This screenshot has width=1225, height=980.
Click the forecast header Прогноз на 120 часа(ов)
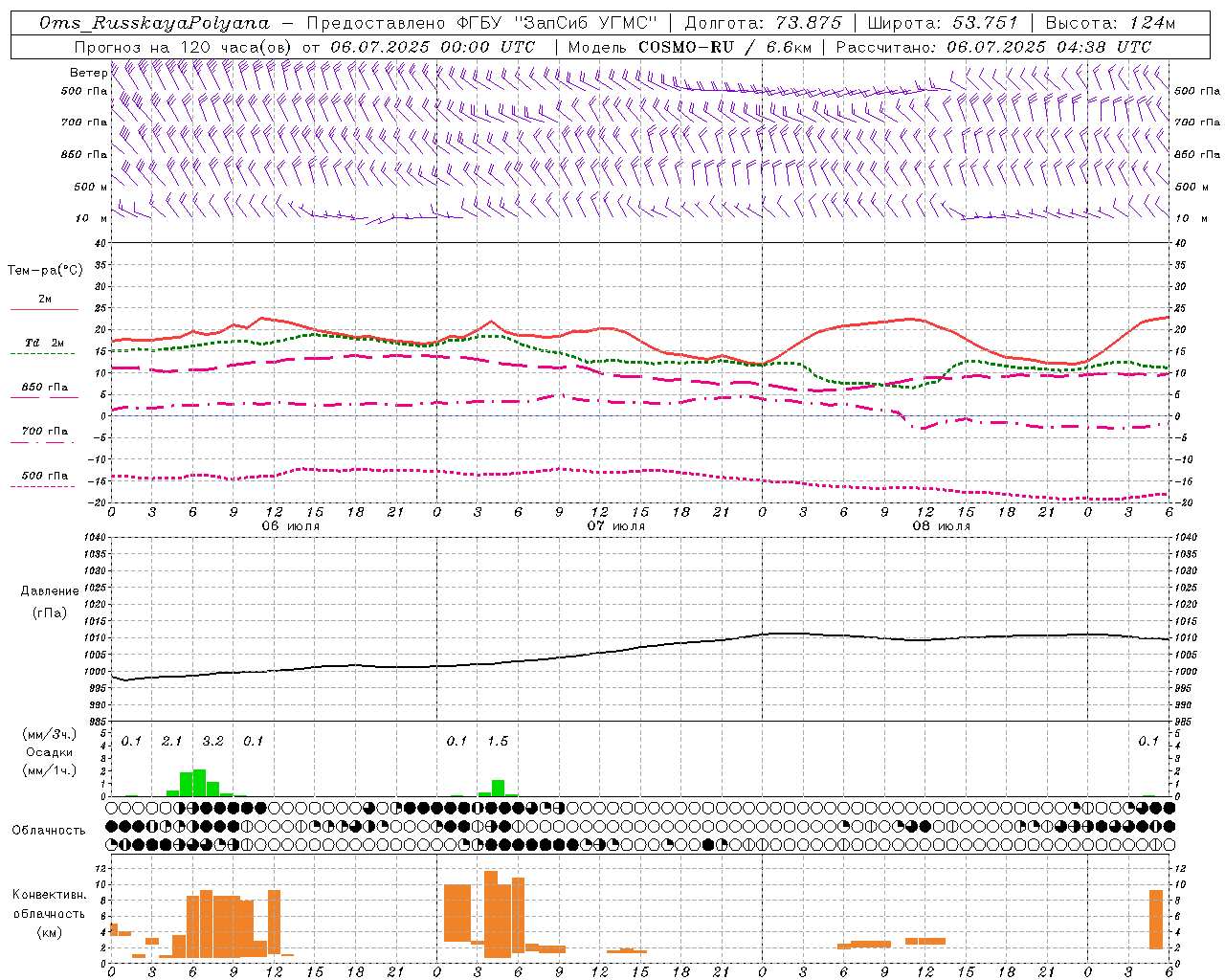[x=185, y=47]
